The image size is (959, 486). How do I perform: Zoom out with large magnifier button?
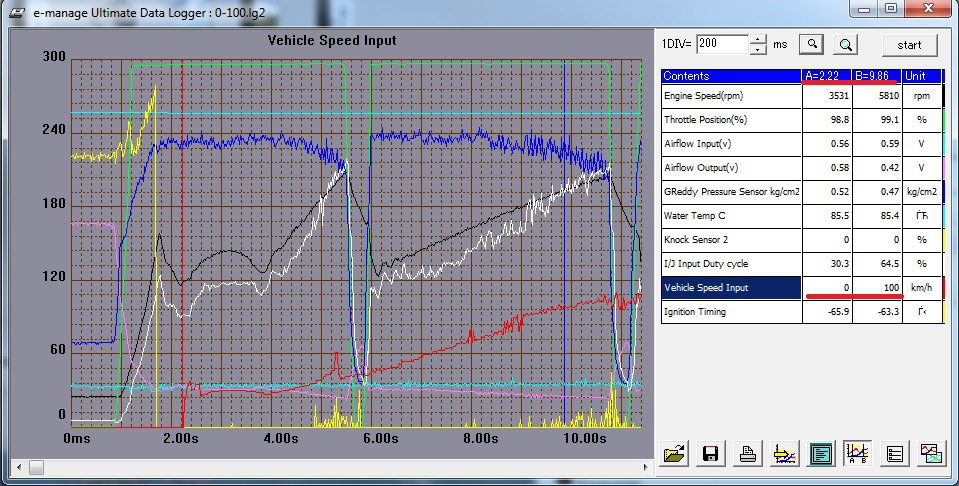tap(845, 44)
